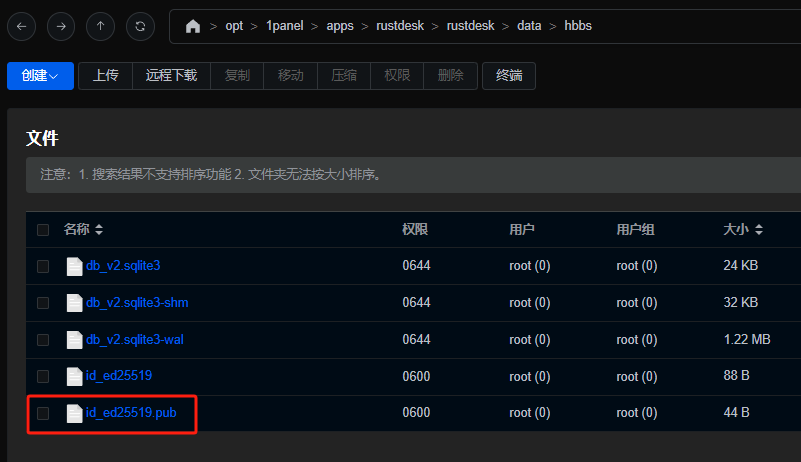Open db_v2.sqlite3 file link
Screen dimensions: 801x462
coord(123,266)
